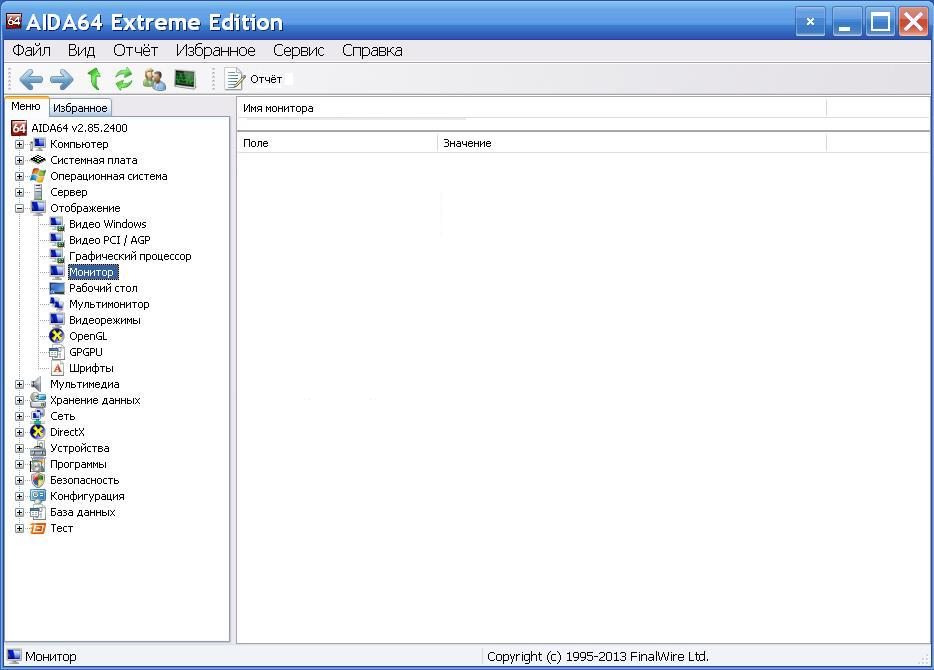Click the DirectX icon
The image size is (934, 670).
coord(38,432)
